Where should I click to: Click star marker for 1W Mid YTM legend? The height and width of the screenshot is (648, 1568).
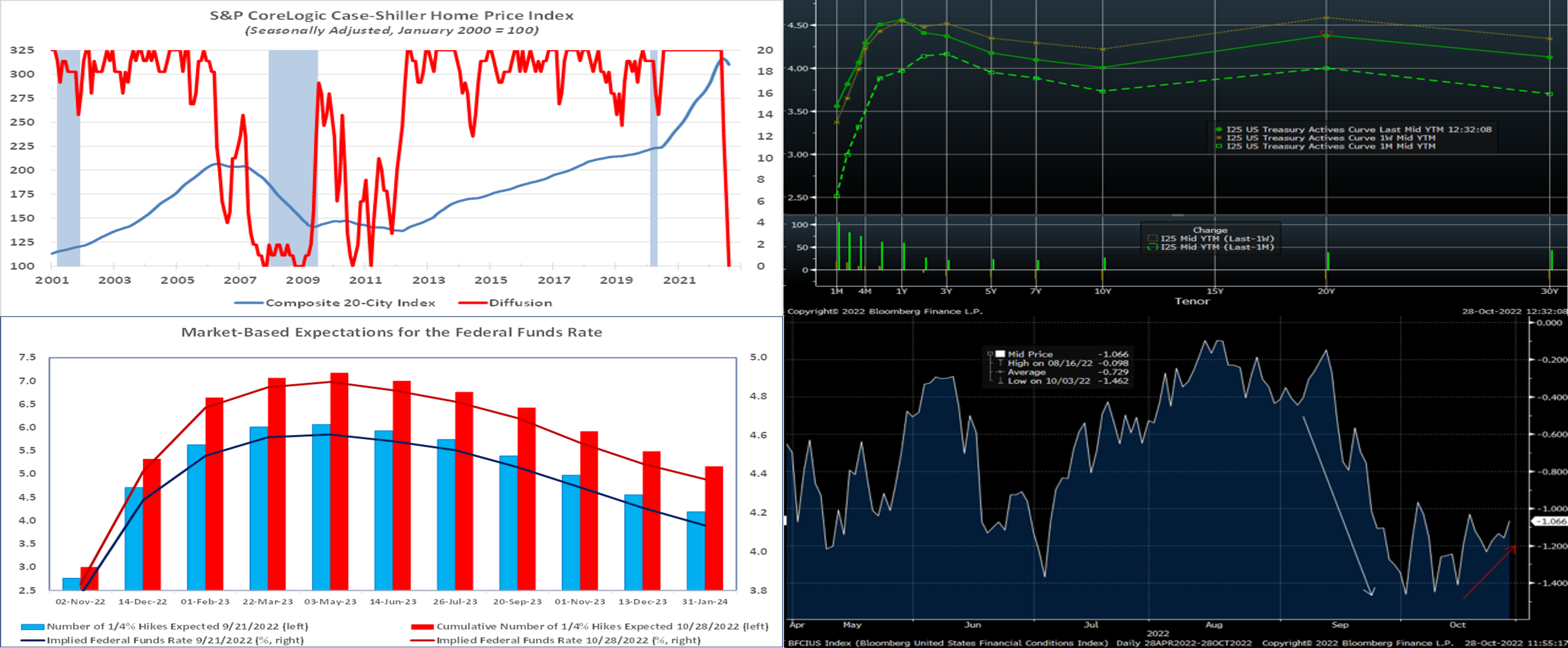coord(1219,138)
